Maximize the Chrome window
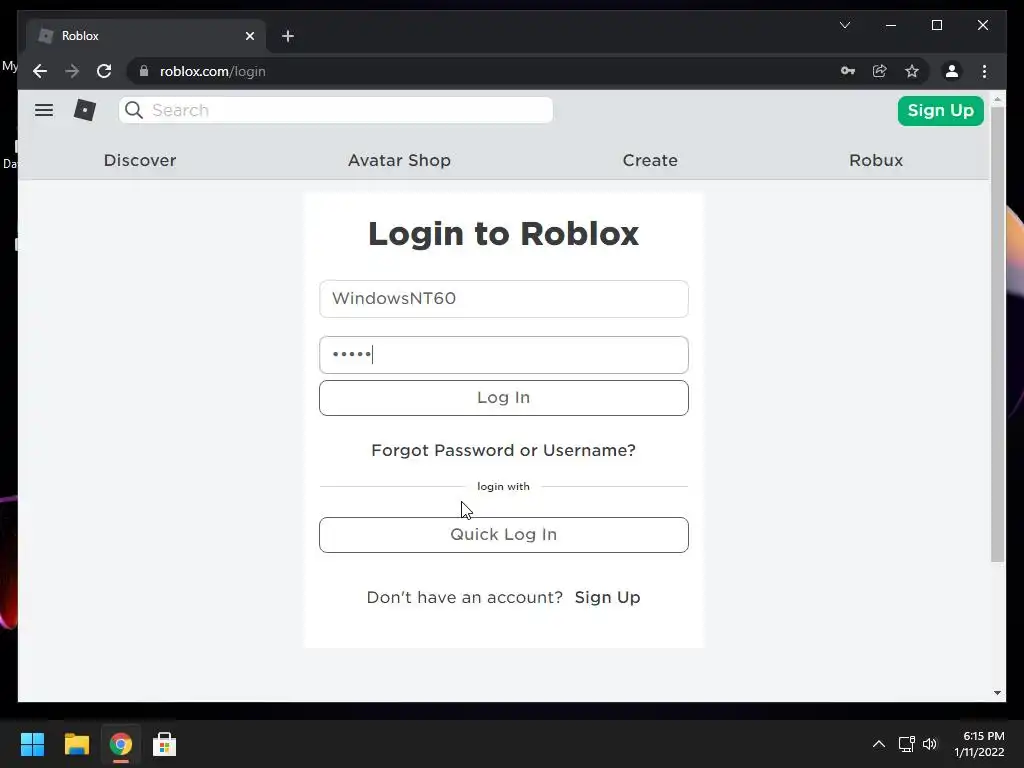 936,25
